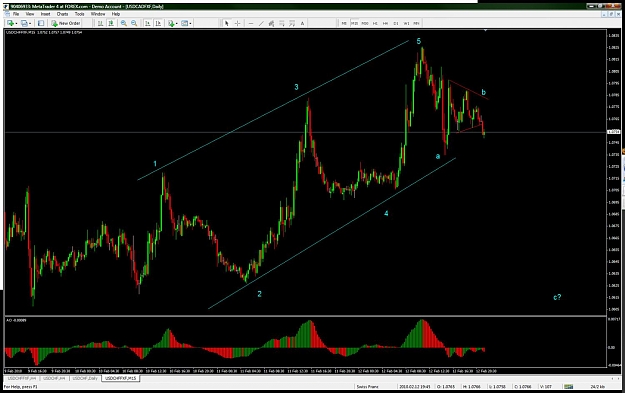
Task: Click the connection status bars icon
Action: click(x=568, y=386)
